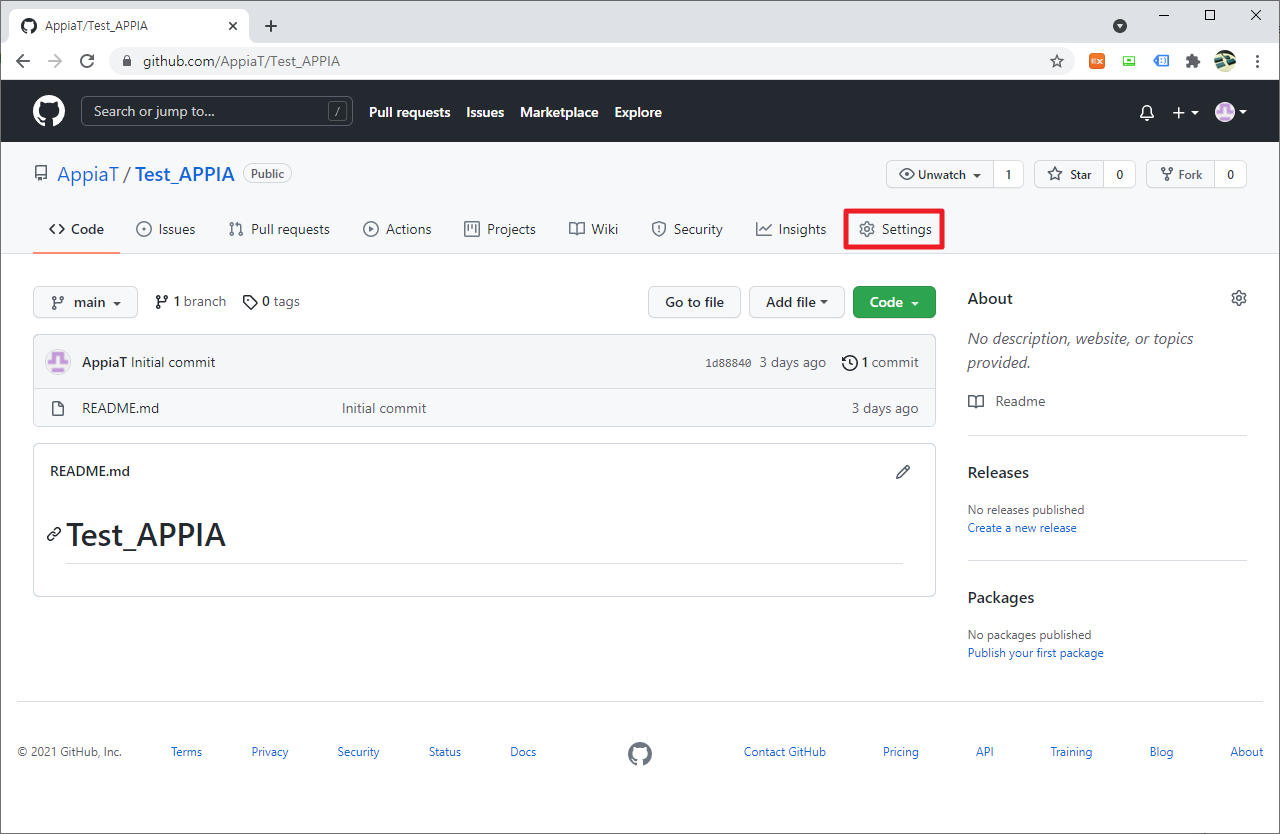This screenshot has width=1280, height=834.
Task: Select the Code tab
Action: coord(76,229)
